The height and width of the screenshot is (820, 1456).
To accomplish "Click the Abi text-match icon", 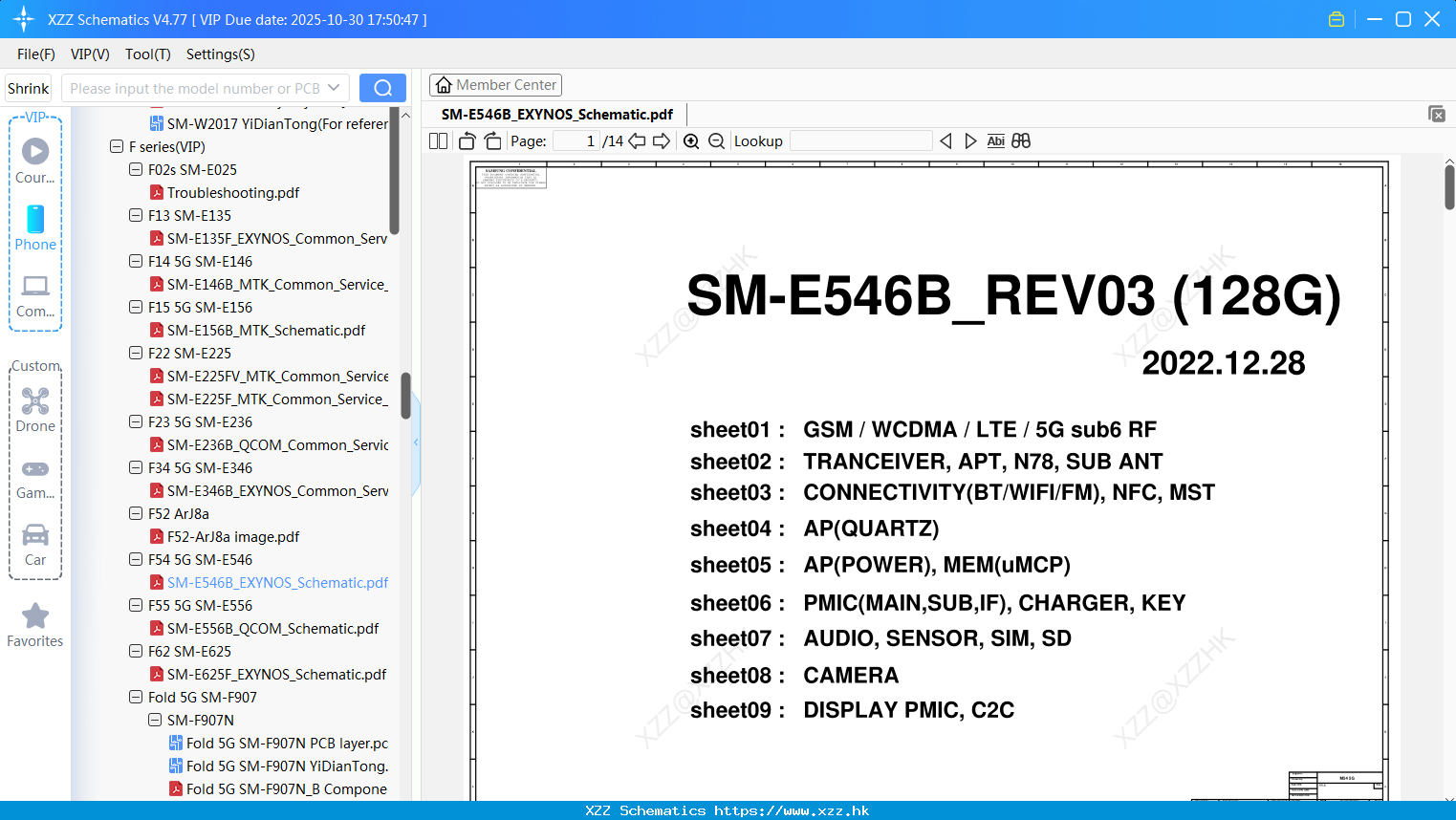I will click(x=995, y=141).
